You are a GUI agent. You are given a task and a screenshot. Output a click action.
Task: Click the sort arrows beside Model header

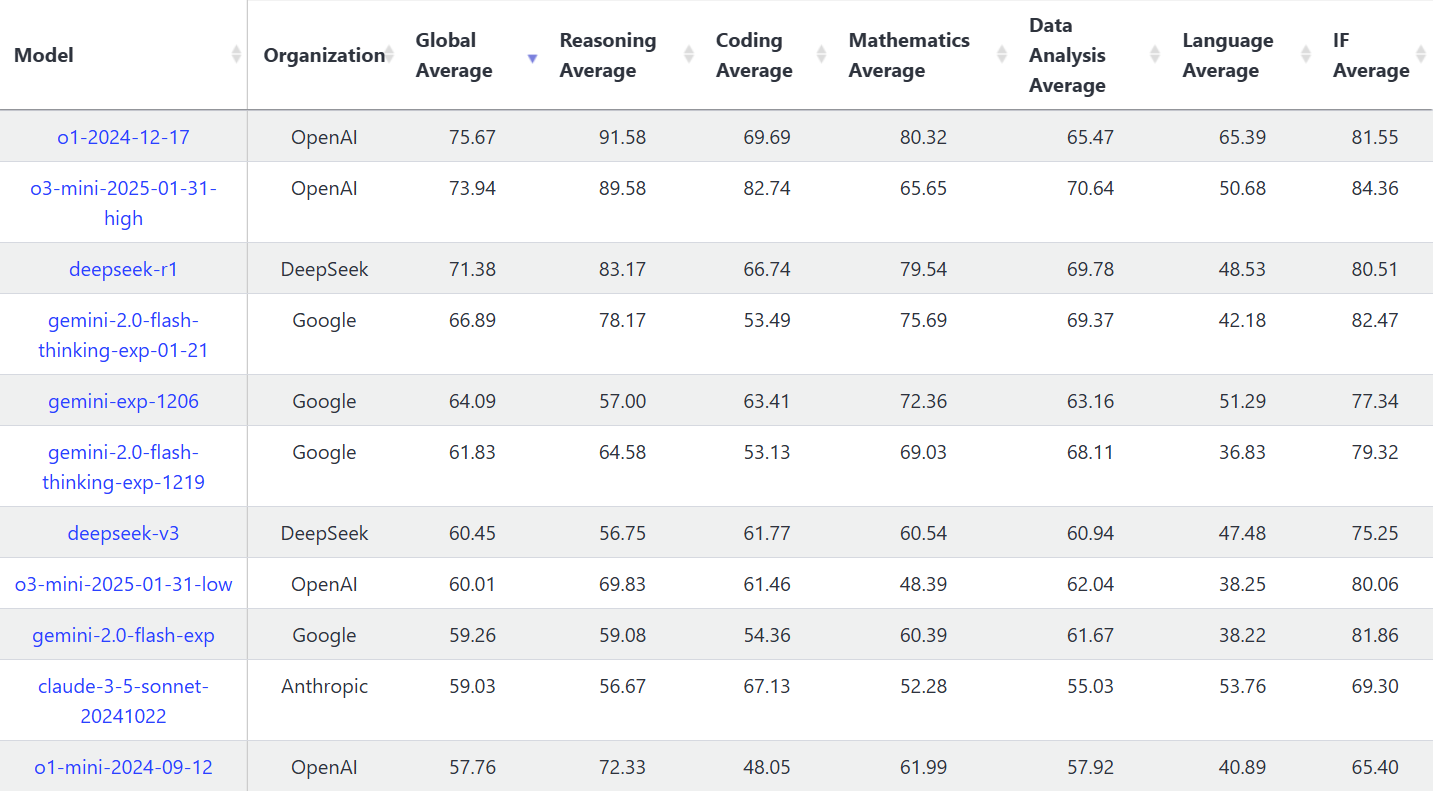[236, 55]
